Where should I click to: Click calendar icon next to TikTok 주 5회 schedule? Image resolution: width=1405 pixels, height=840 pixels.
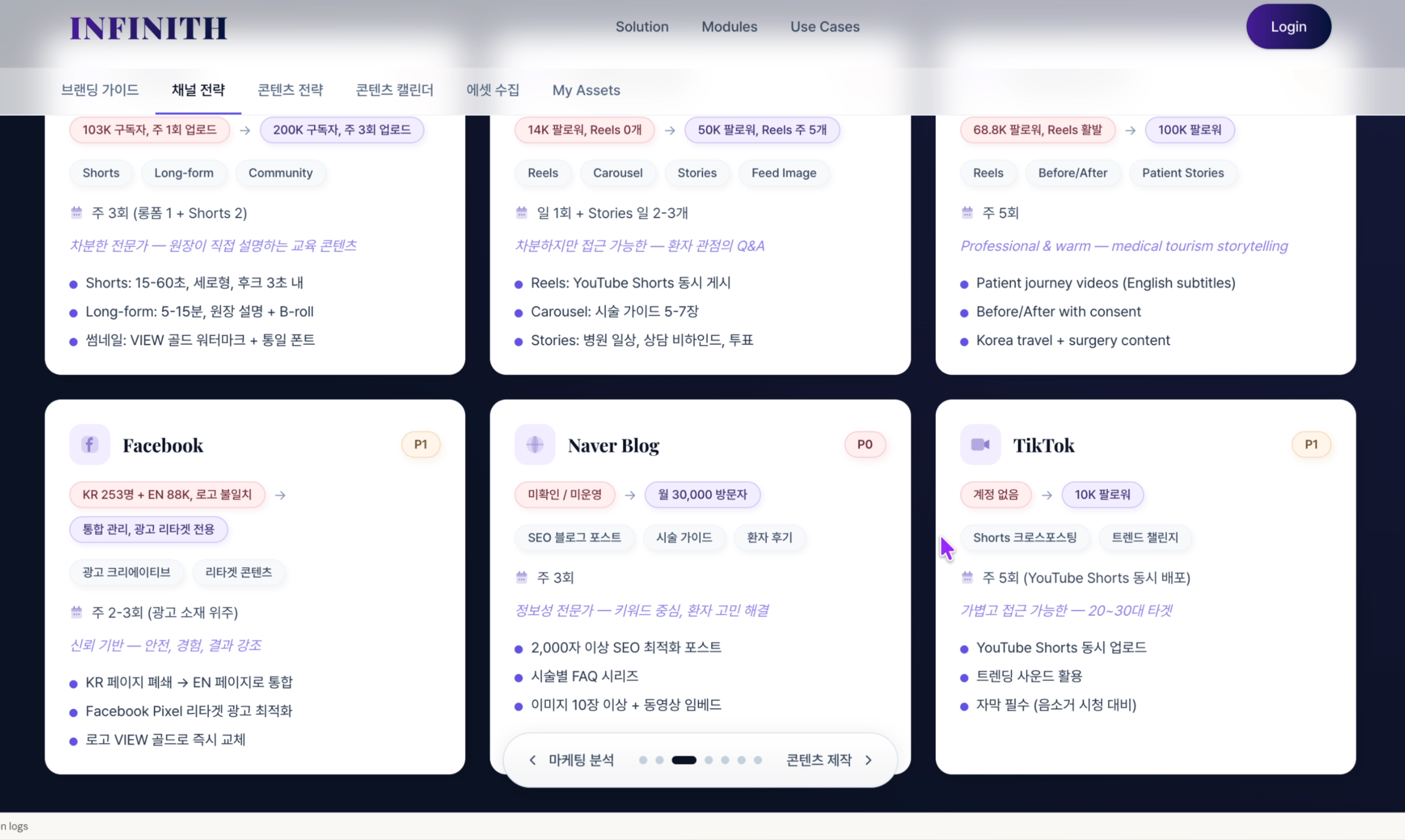pyautogui.click(x=967, y=577)
